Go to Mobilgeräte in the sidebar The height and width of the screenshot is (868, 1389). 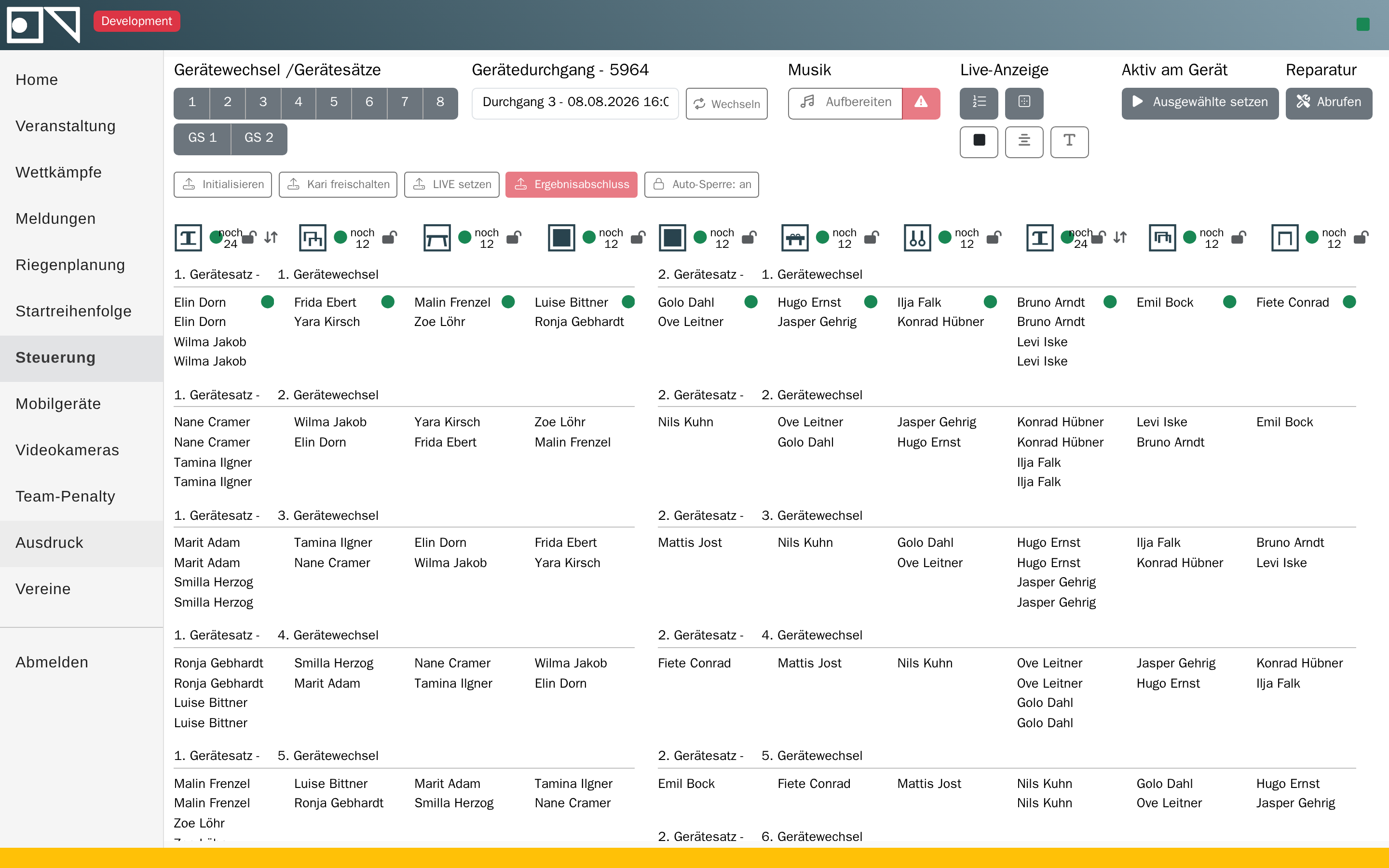coord(58,404)
